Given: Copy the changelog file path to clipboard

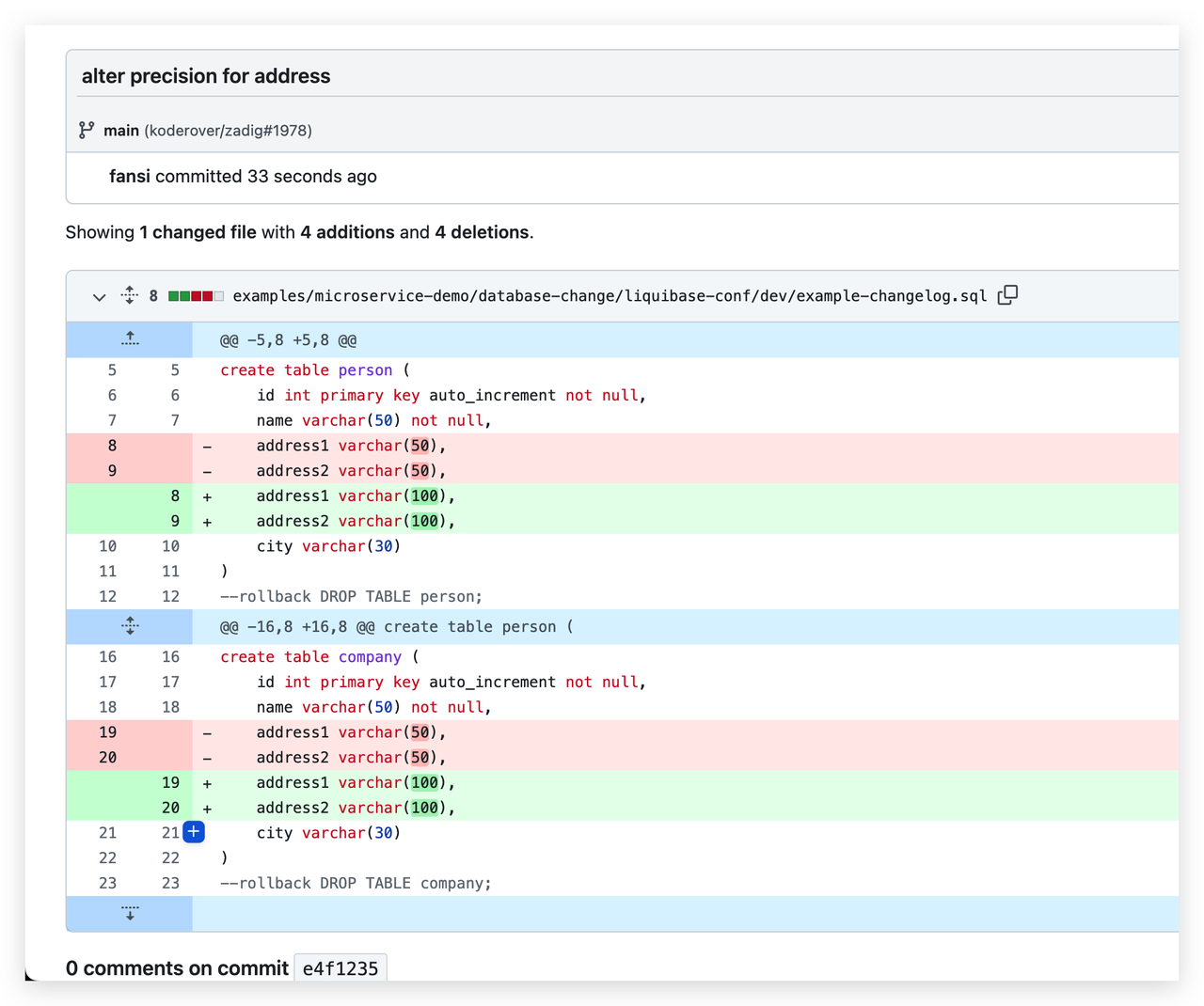Looking at the screenshot, I should 1007,295.
